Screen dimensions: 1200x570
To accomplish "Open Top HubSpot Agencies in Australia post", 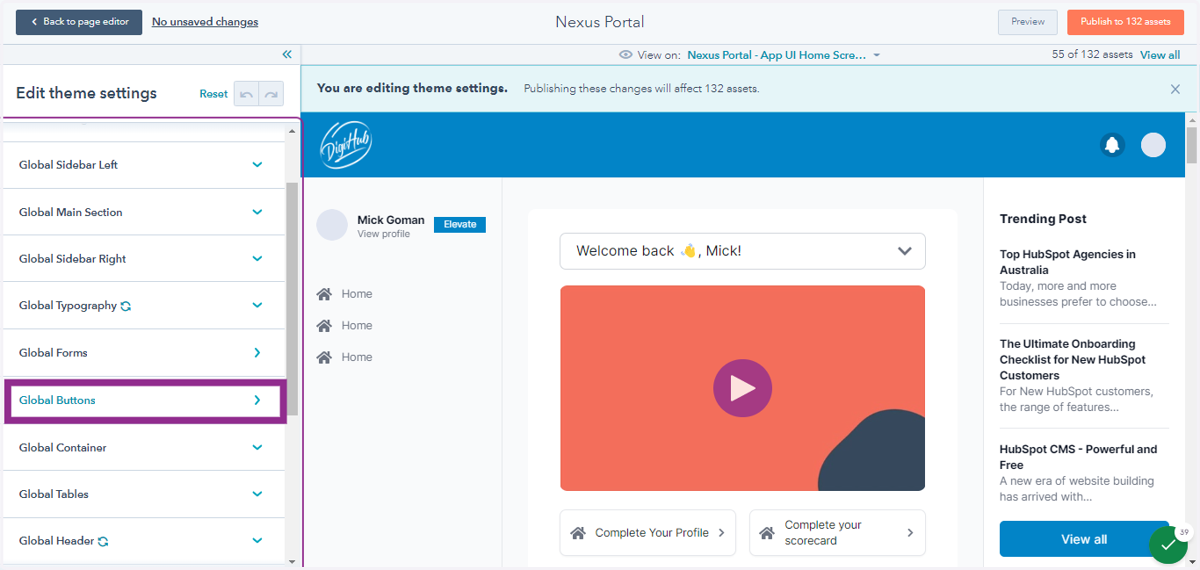I will 1068,262.
